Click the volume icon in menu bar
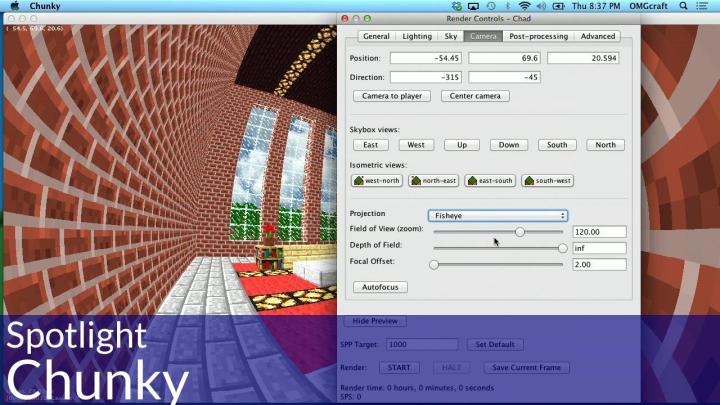This screenshot has height=405, width=720. 541,6
